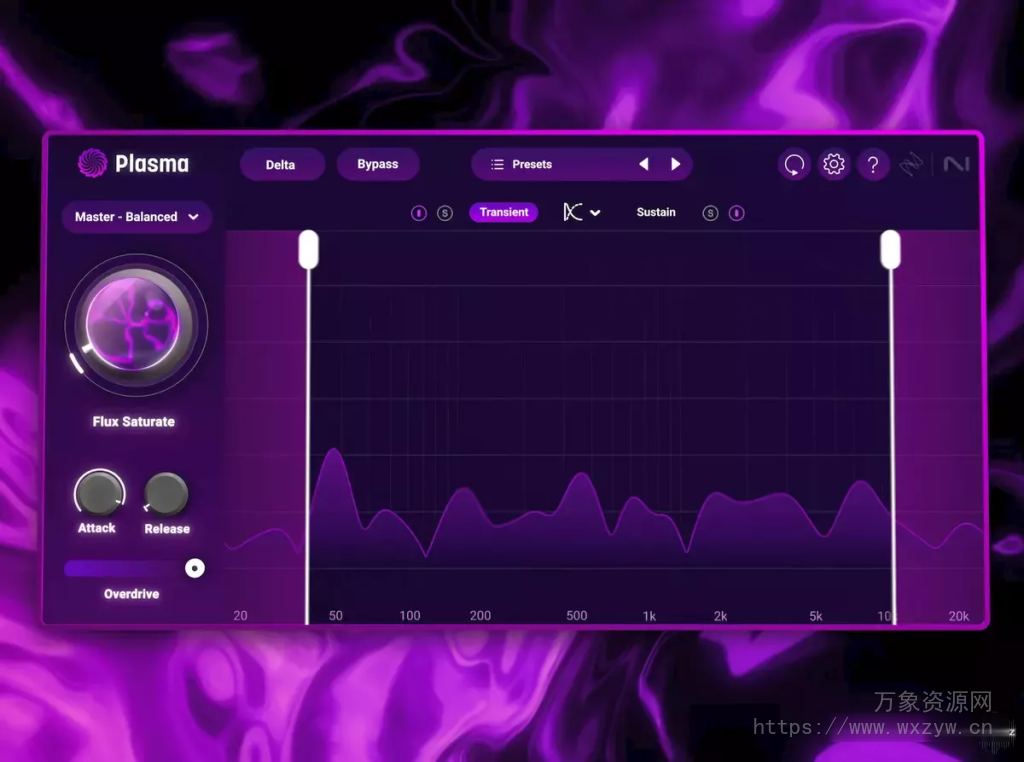Open the help question mark
Image resolution: width=1024 pixels, height=762 pixels.
coord(874,164)
